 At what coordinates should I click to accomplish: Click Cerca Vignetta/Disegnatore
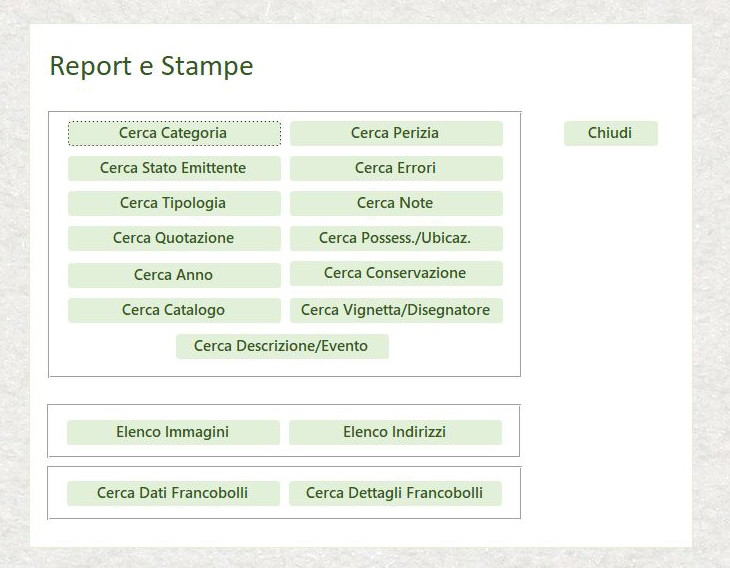coord(396,310)
